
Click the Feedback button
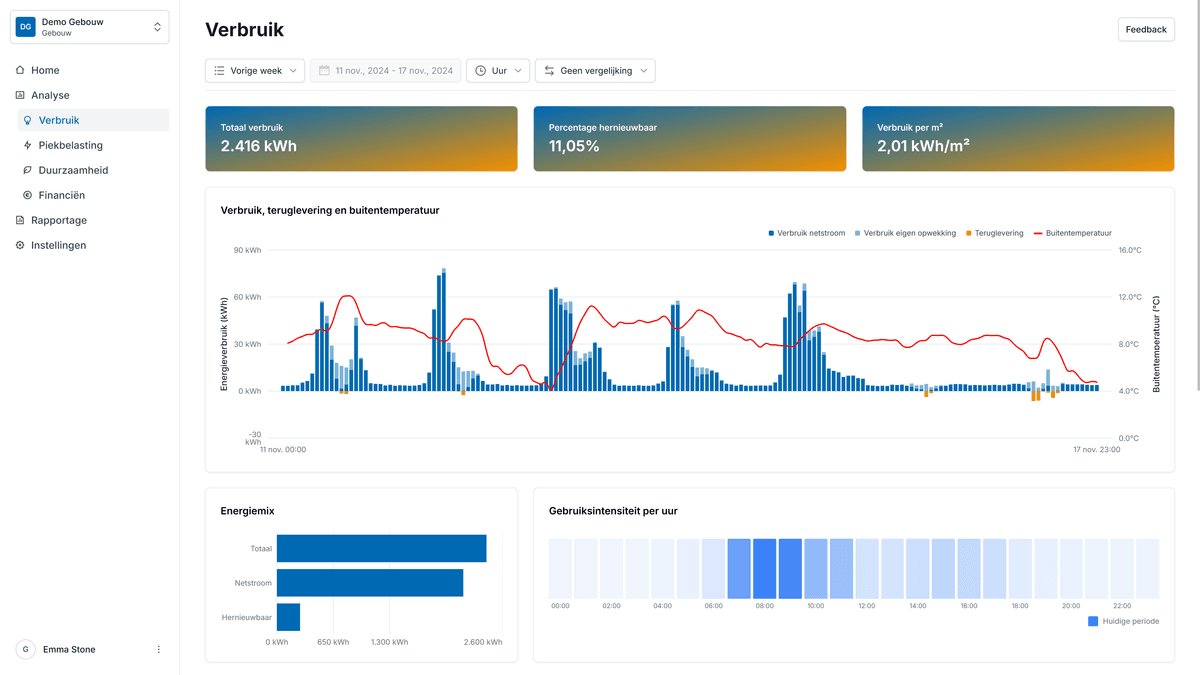pyautogui.click(x=1146, y=29)
